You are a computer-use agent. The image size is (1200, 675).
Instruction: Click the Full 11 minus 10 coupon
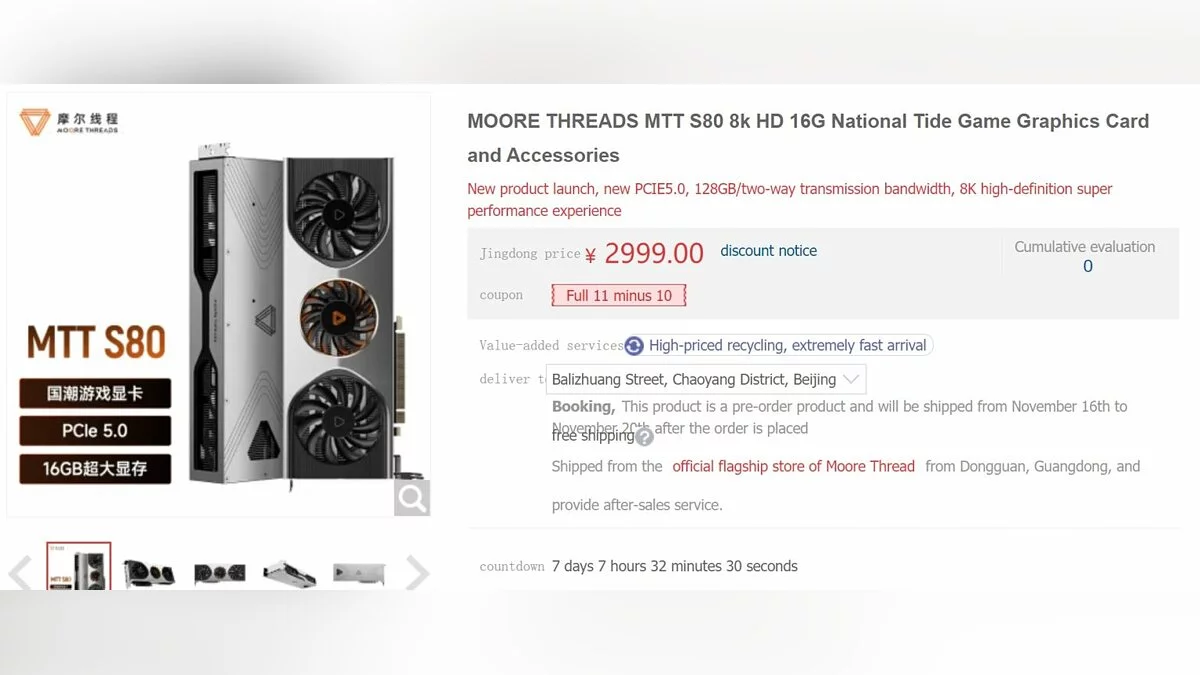(x=619, y=295)
